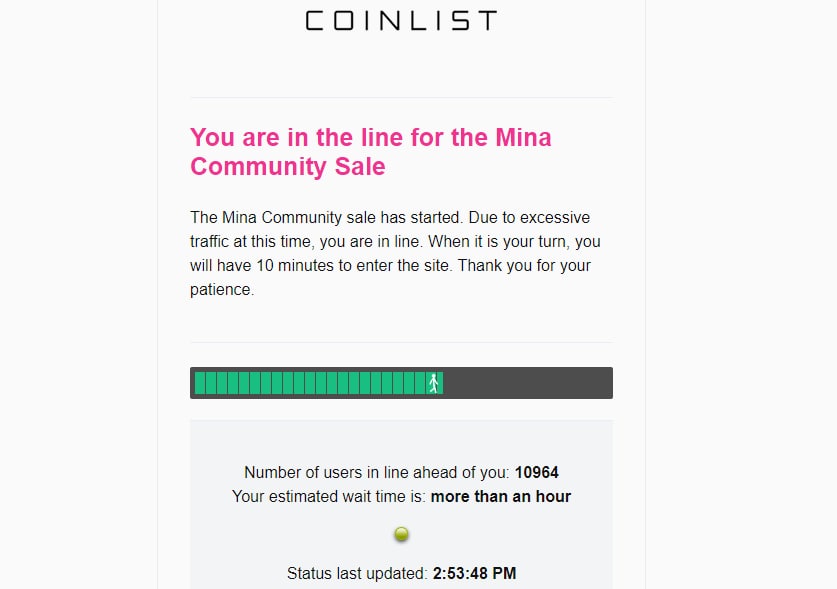Viewport: 837px width, 589px height.
Task: Click the words "Community Sale" in heading
Action: coord(288,166)
